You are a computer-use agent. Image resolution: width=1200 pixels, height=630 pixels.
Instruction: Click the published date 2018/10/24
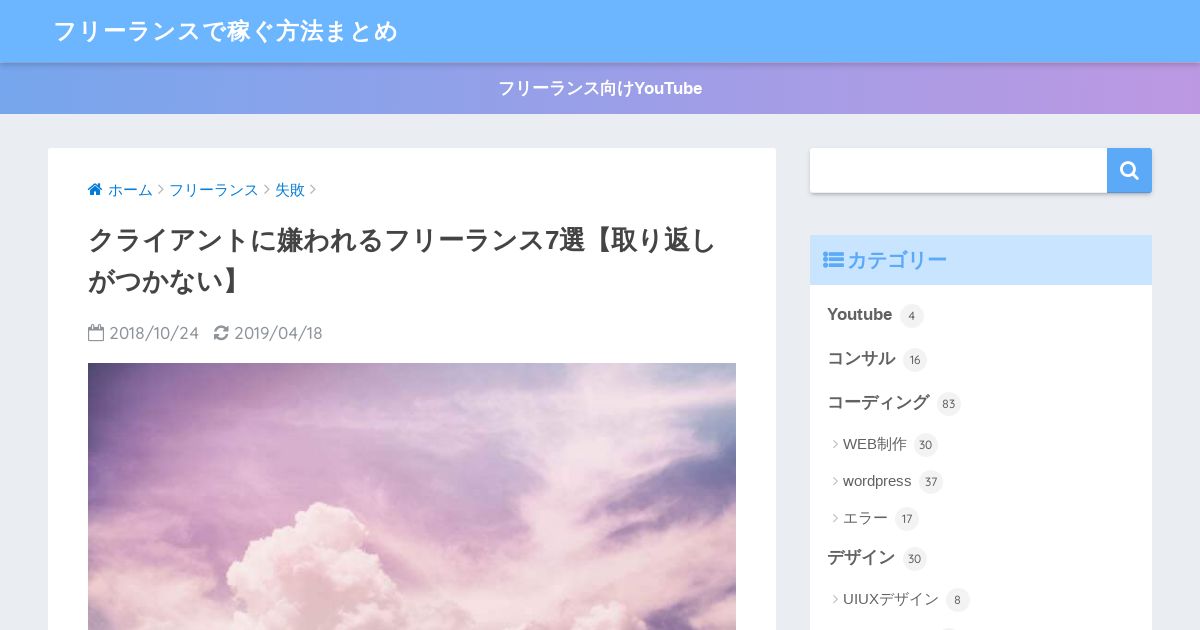(x=154, y=333)
